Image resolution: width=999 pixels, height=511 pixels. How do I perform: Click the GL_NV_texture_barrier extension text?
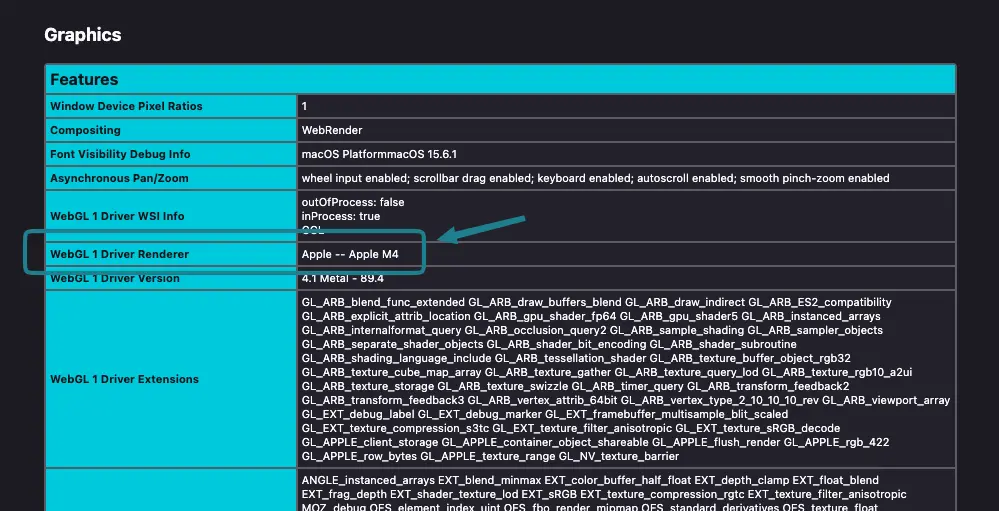[619, 456]
